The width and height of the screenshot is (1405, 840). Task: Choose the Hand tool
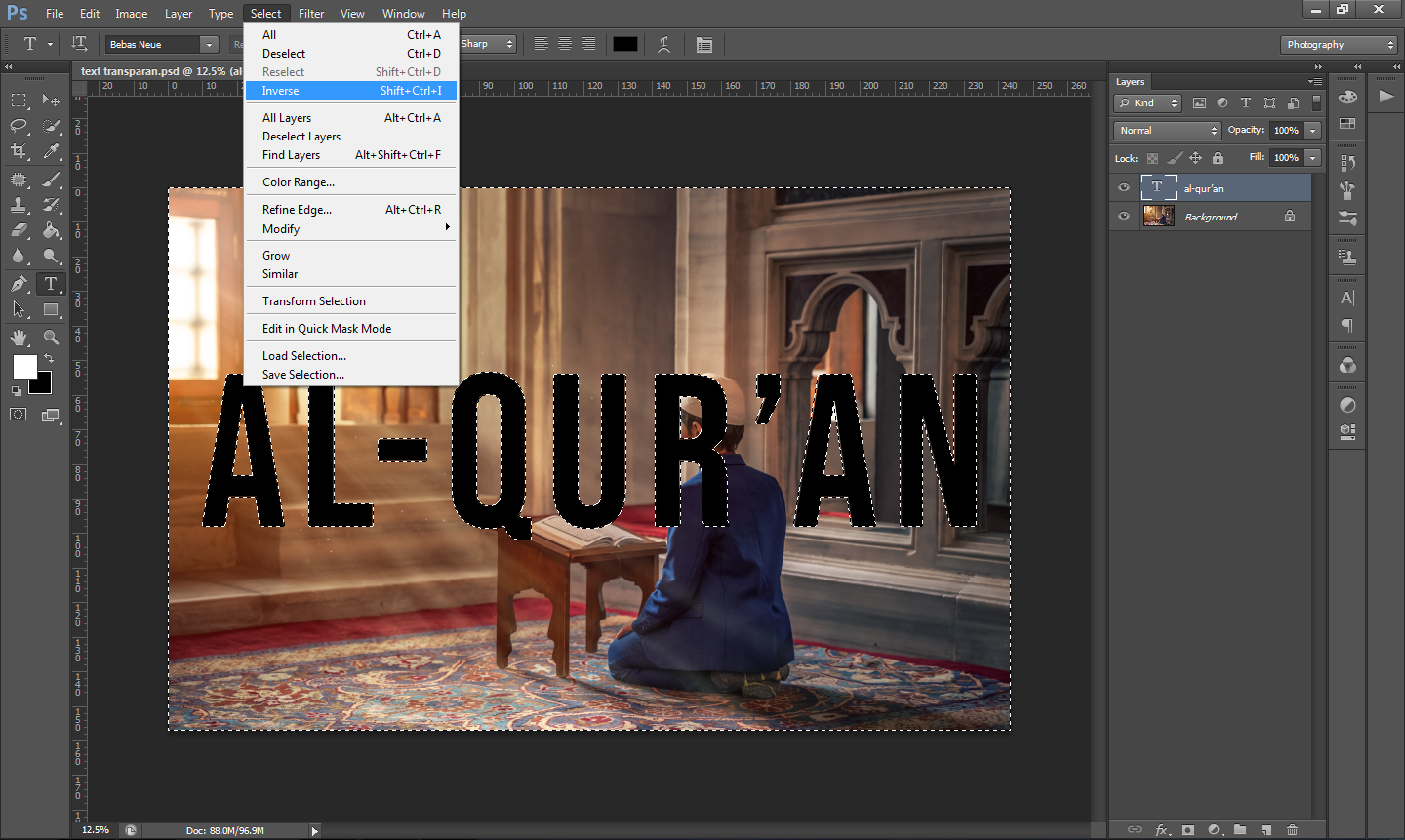pyautogui.click(x=19, y=338)
